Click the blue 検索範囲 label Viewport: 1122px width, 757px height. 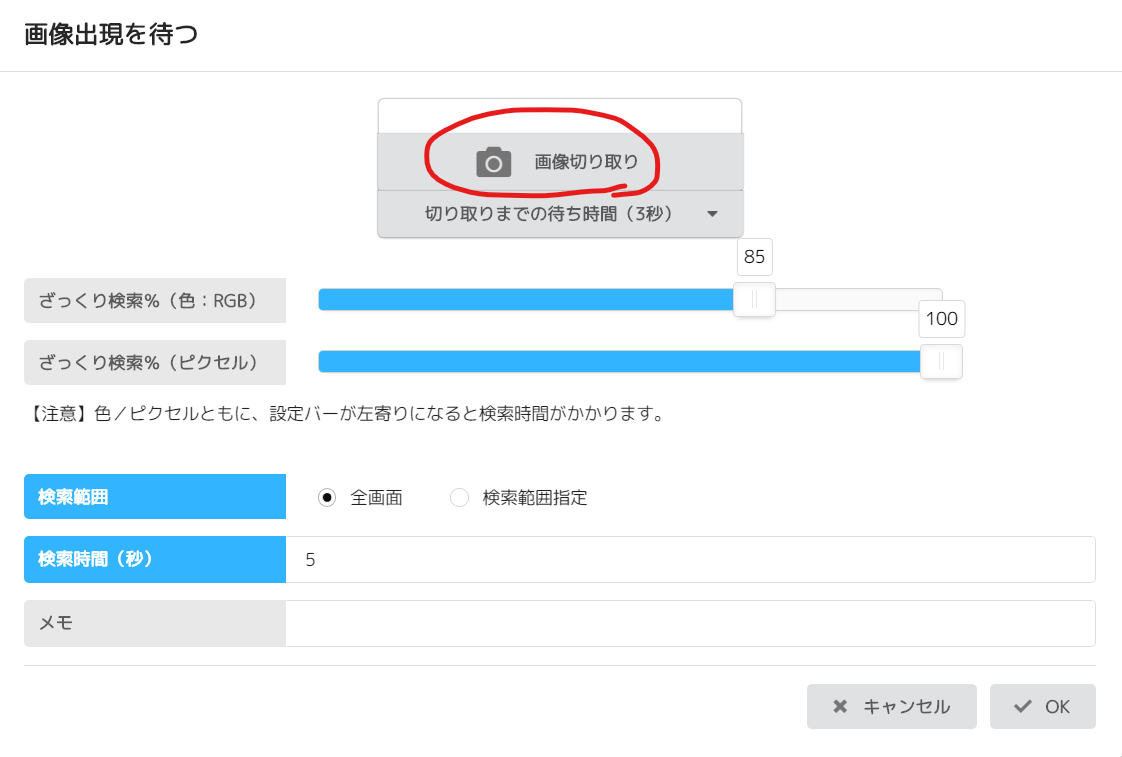tap(155, 498)
